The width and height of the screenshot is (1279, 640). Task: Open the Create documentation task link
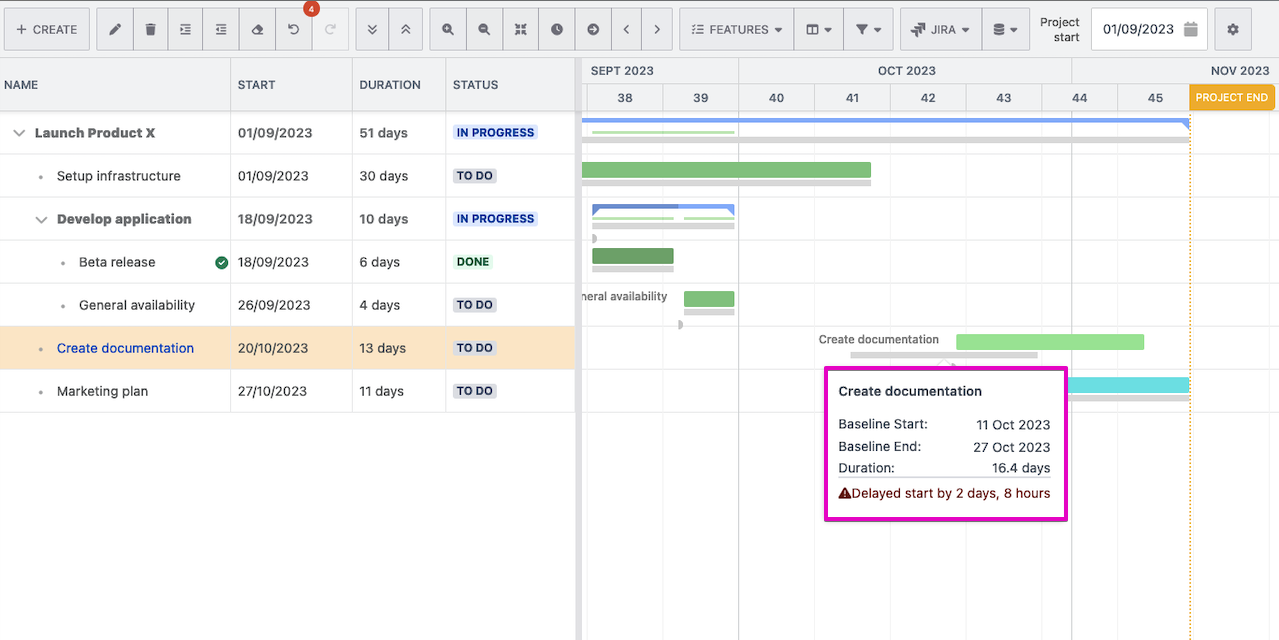[x=125, y=348]
